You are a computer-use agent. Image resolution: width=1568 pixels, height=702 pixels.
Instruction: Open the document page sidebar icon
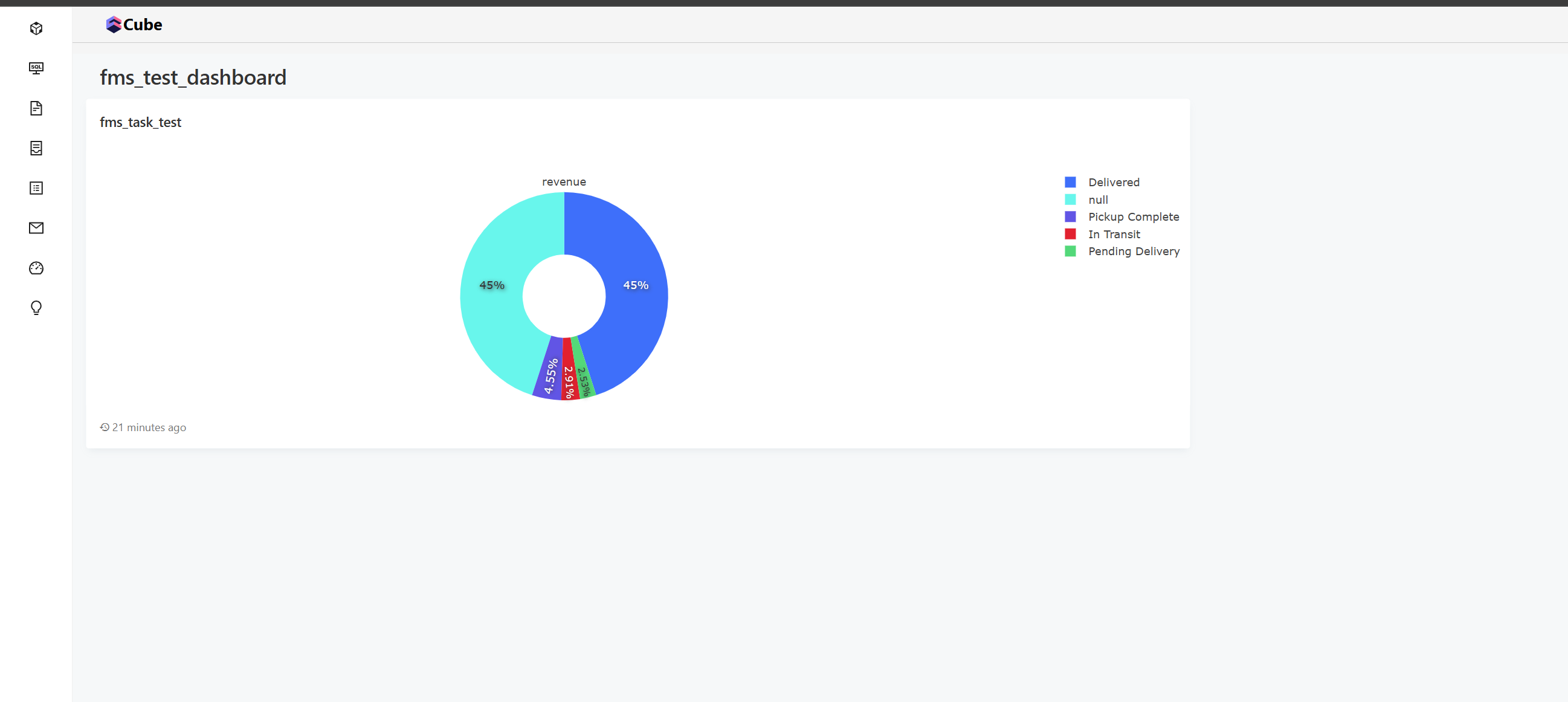click(36, 108)
